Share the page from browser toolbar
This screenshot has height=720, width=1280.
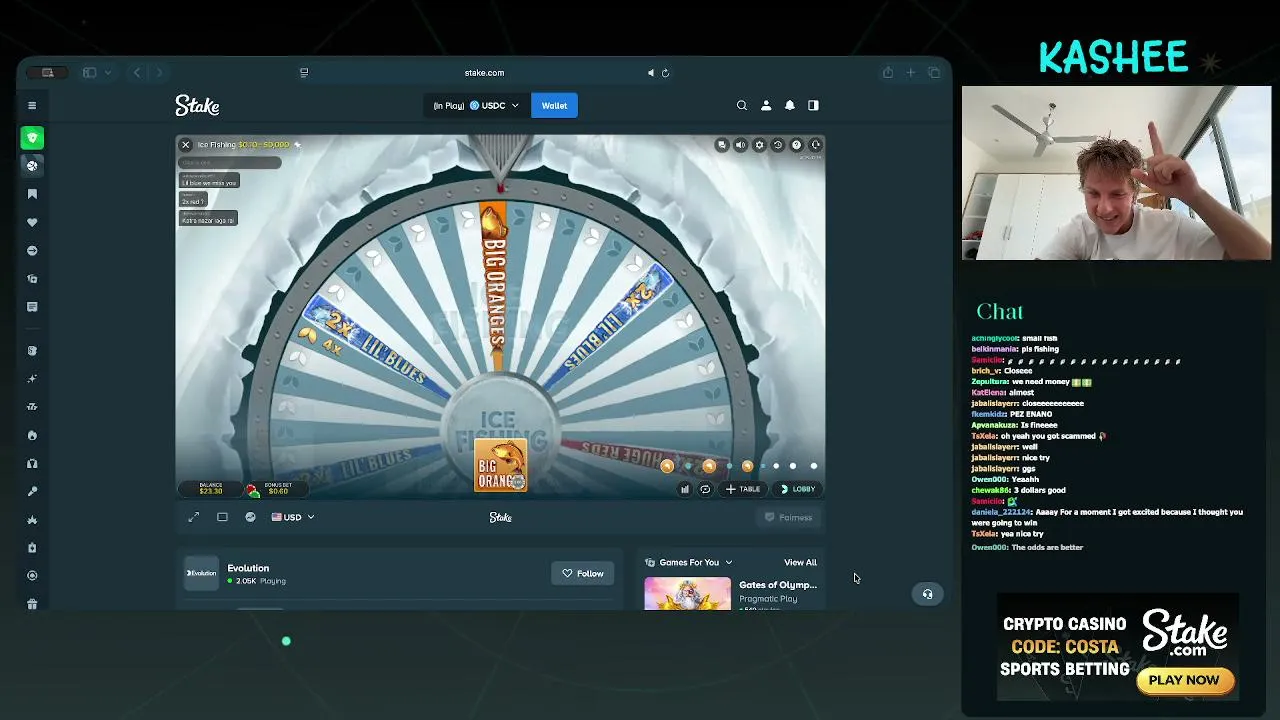(x=887, y=73)
